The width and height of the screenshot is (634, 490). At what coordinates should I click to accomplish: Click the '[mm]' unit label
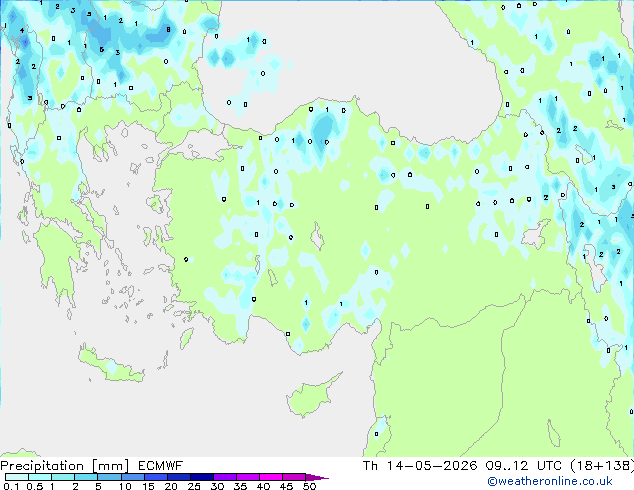tap(110, 466)
